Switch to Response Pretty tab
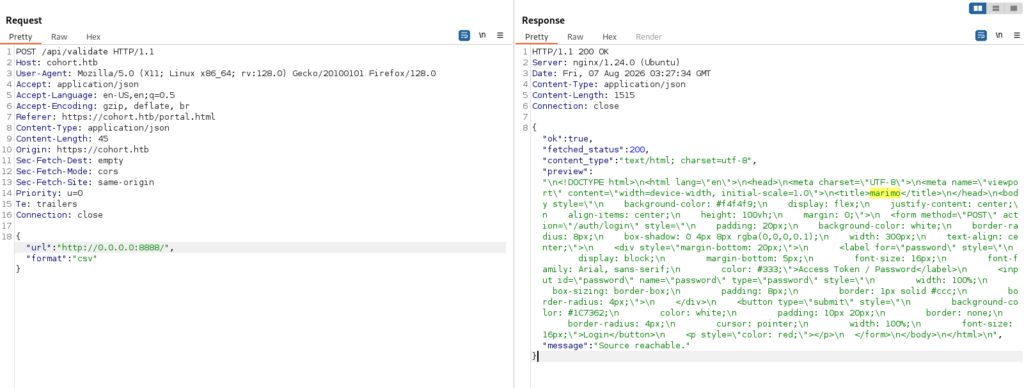The width and height of the screenshot is (1024, 388). [x=537, y=37]
